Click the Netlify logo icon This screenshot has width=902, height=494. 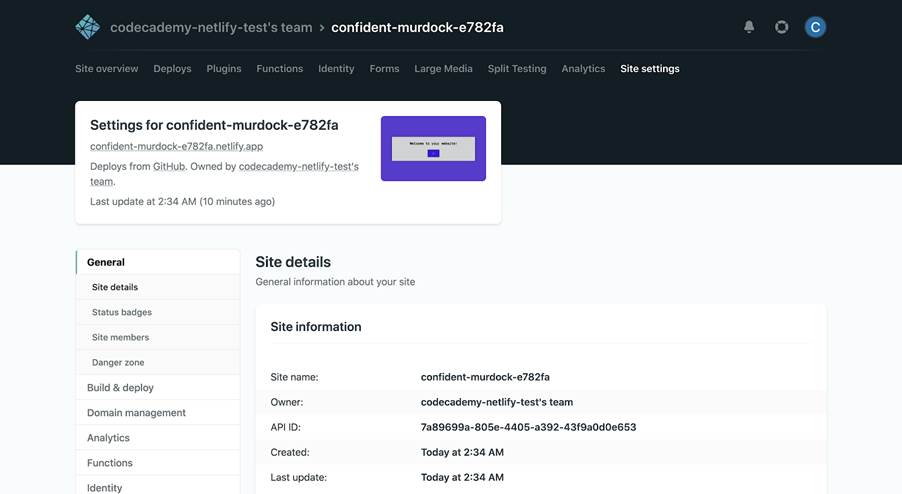[88, 27]
